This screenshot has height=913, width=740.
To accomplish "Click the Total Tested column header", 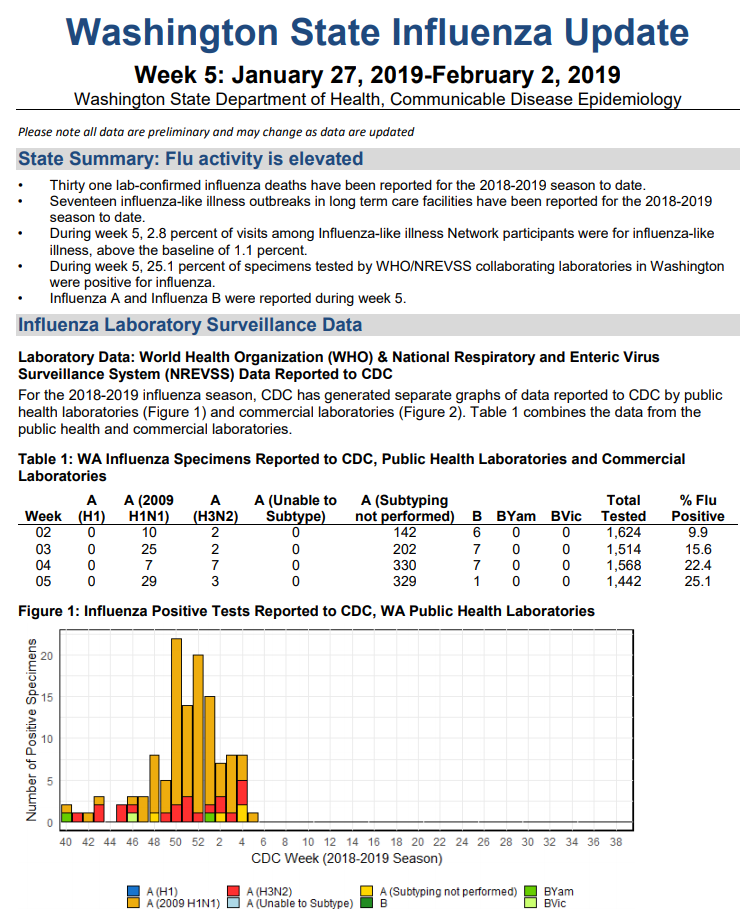I will click(x=624, y=507).
